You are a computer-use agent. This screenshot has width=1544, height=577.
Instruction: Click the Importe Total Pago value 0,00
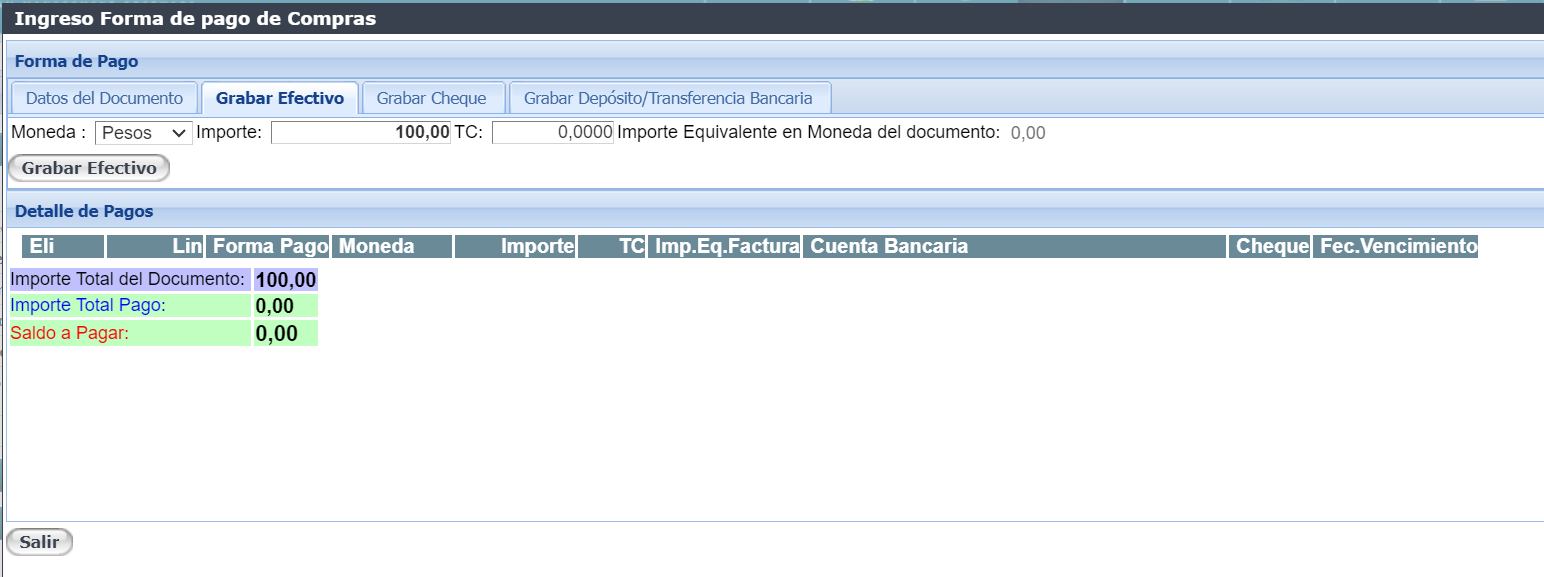click(275, 306)
